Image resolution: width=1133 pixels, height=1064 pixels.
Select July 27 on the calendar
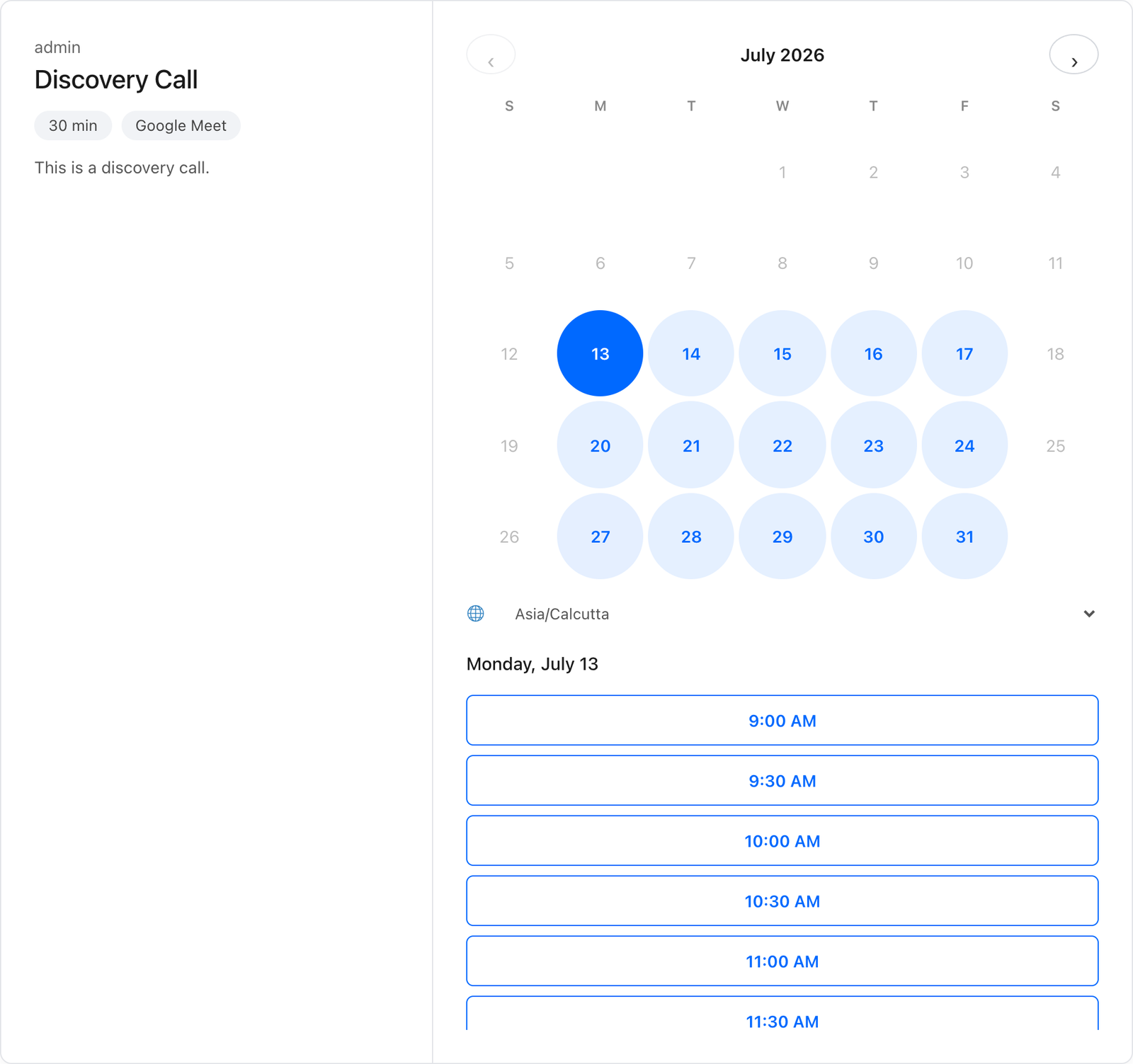[x=600, y=536]
